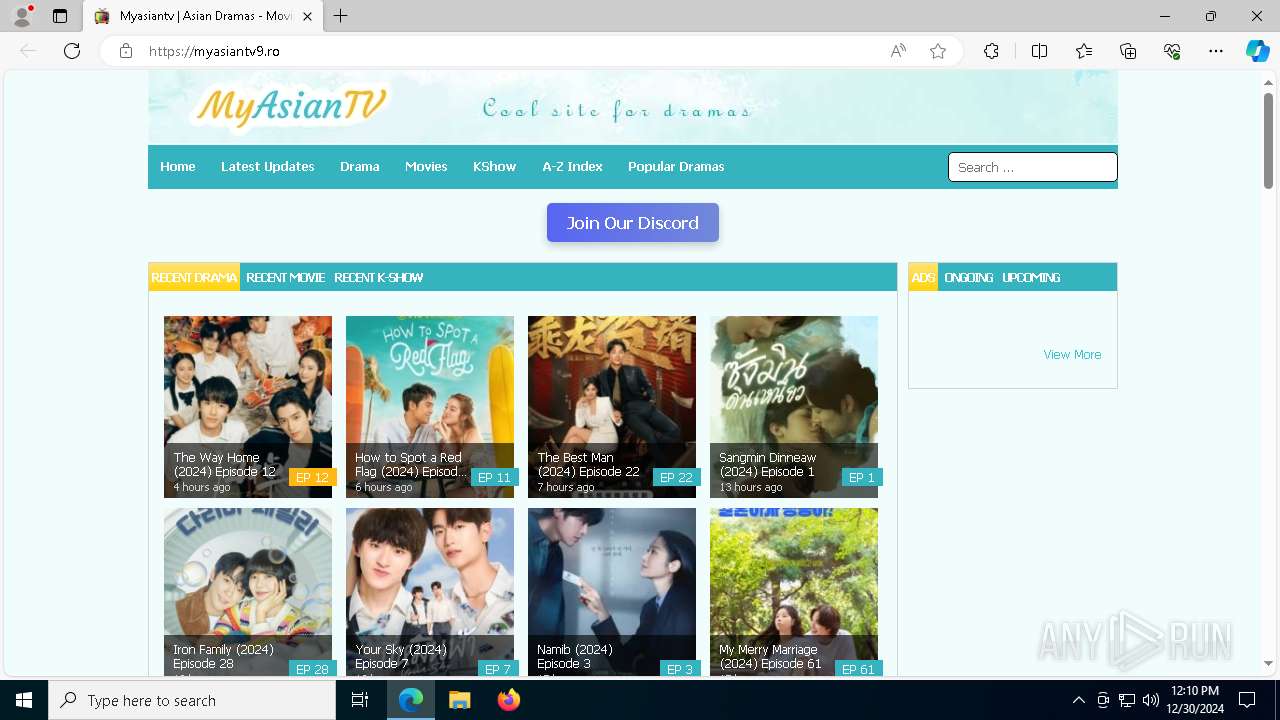Open Latest Updates page

point(268,167)
